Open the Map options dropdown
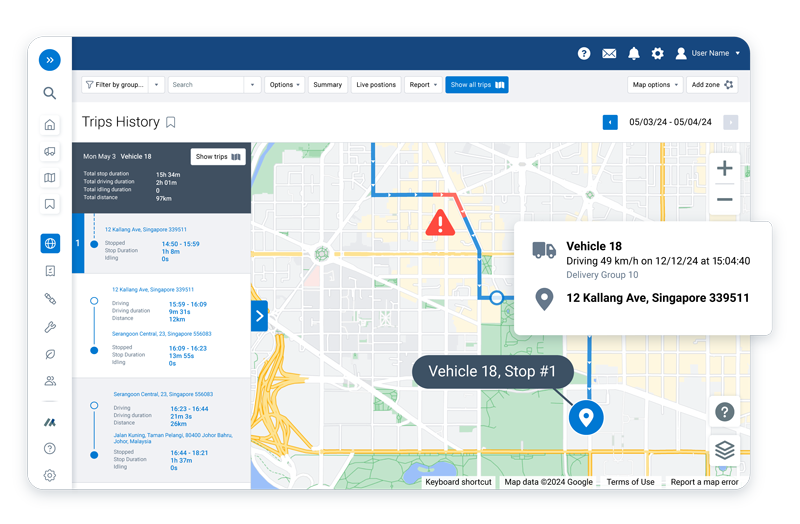This screenshot has height=524, width=800. pyautogui.click(x=655, y=85)
